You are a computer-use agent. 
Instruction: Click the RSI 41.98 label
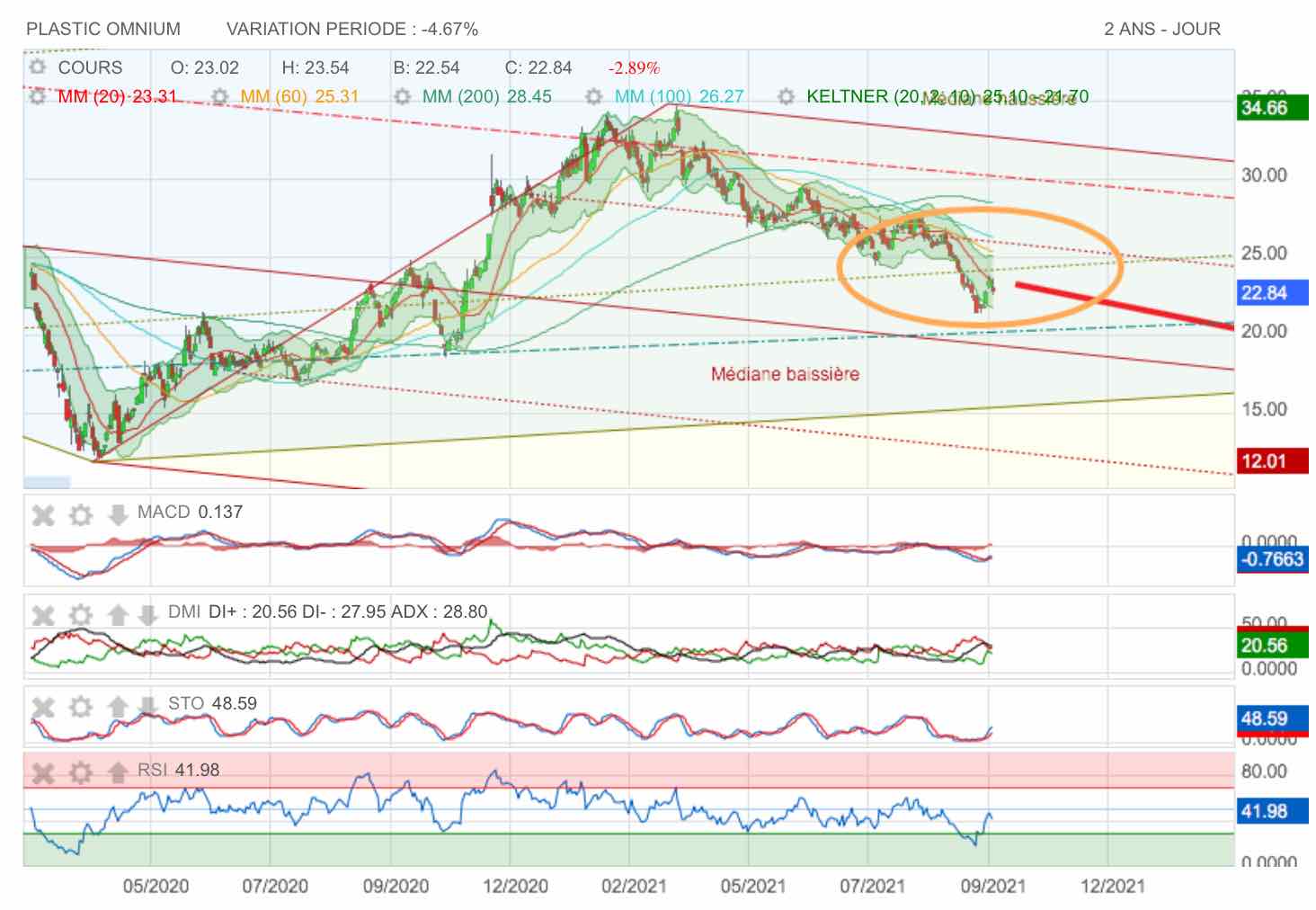(x=178, y=771)
